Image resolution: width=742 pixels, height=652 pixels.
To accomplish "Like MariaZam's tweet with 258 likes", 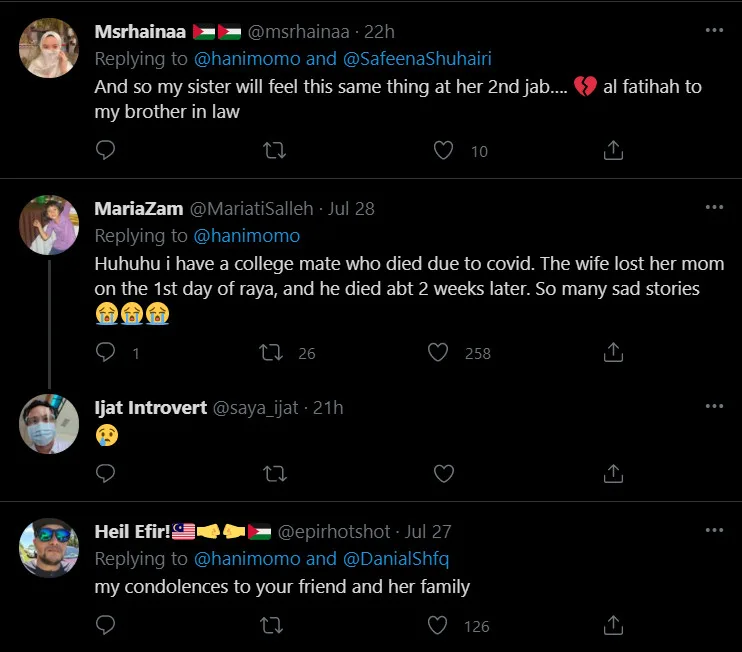I will 438,352.
